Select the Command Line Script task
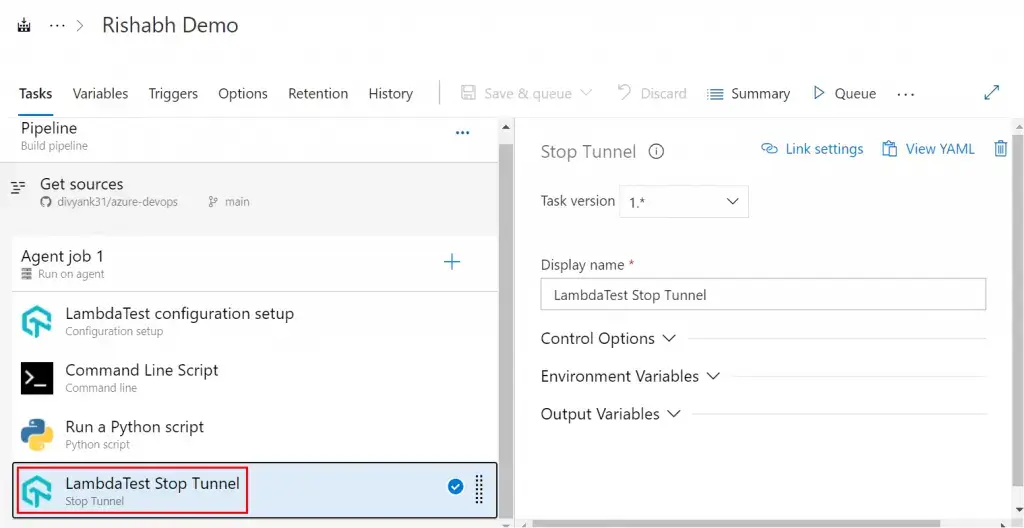Screen dimensions: 1024x528 (255, 378)
